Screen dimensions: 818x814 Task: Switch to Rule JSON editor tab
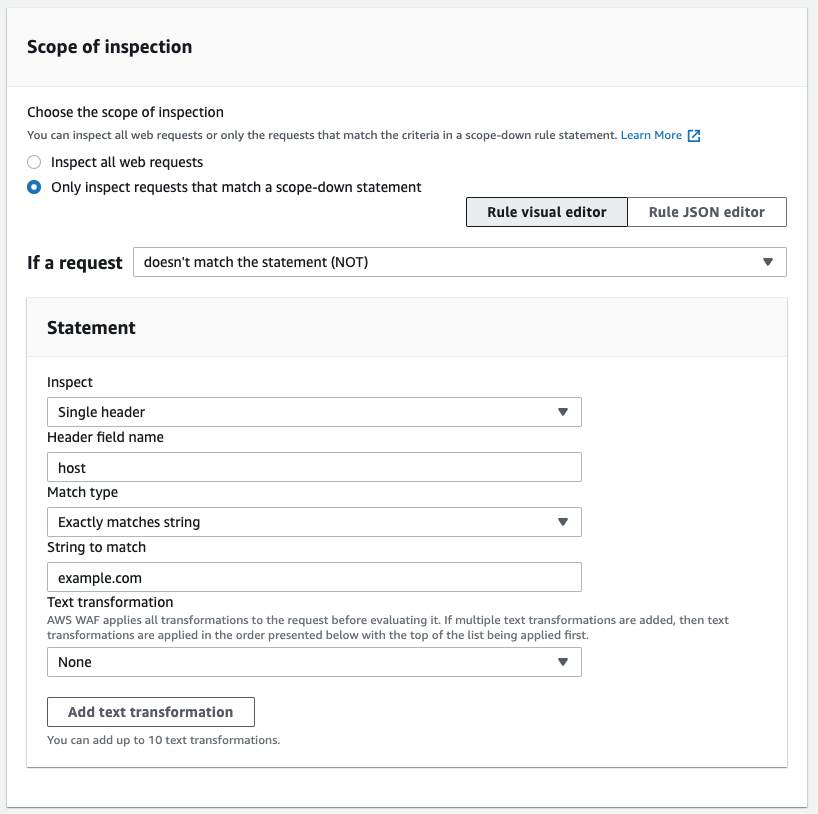(707, 212)
